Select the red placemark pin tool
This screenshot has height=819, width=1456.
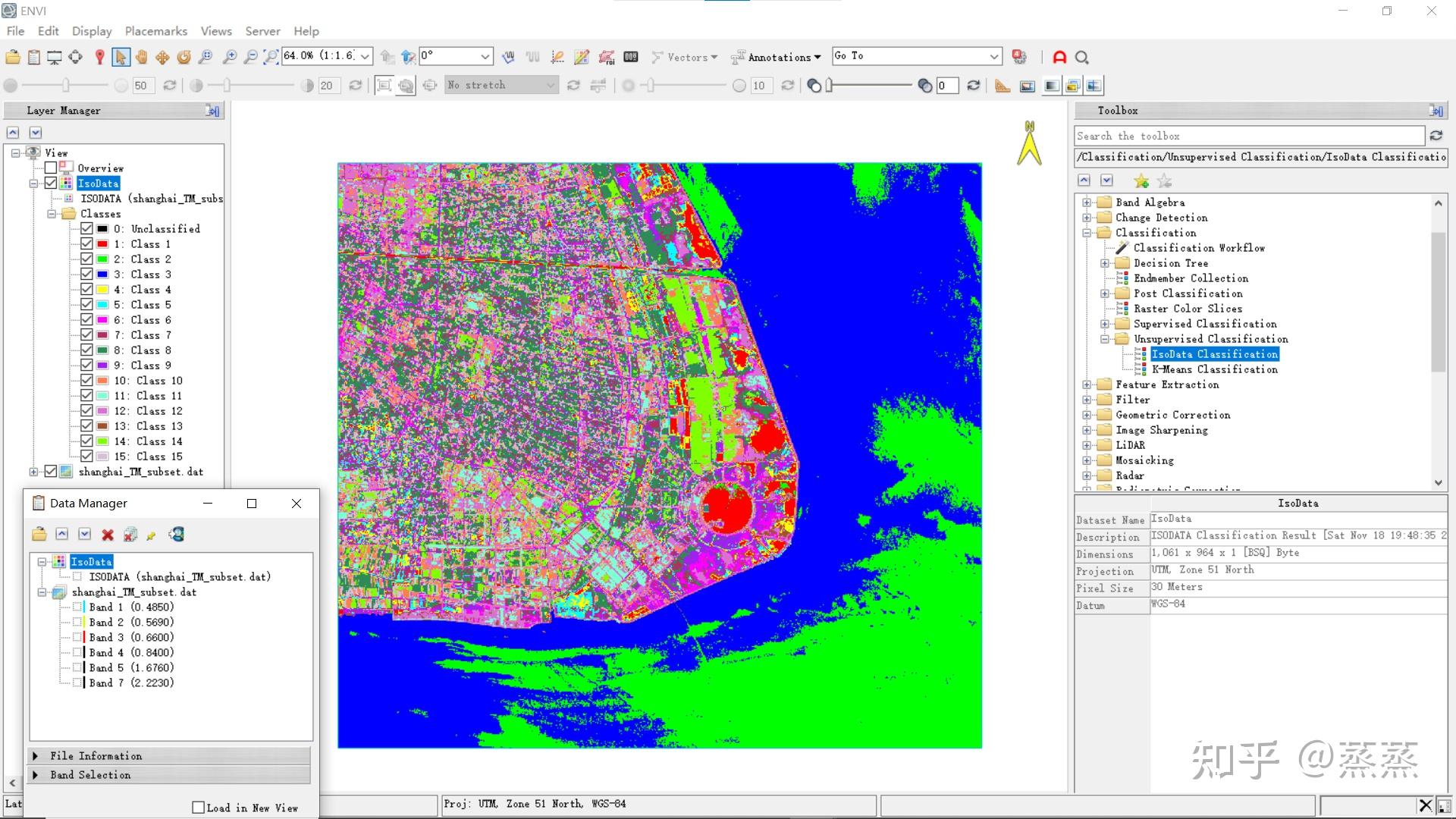(x=99, y=57)
